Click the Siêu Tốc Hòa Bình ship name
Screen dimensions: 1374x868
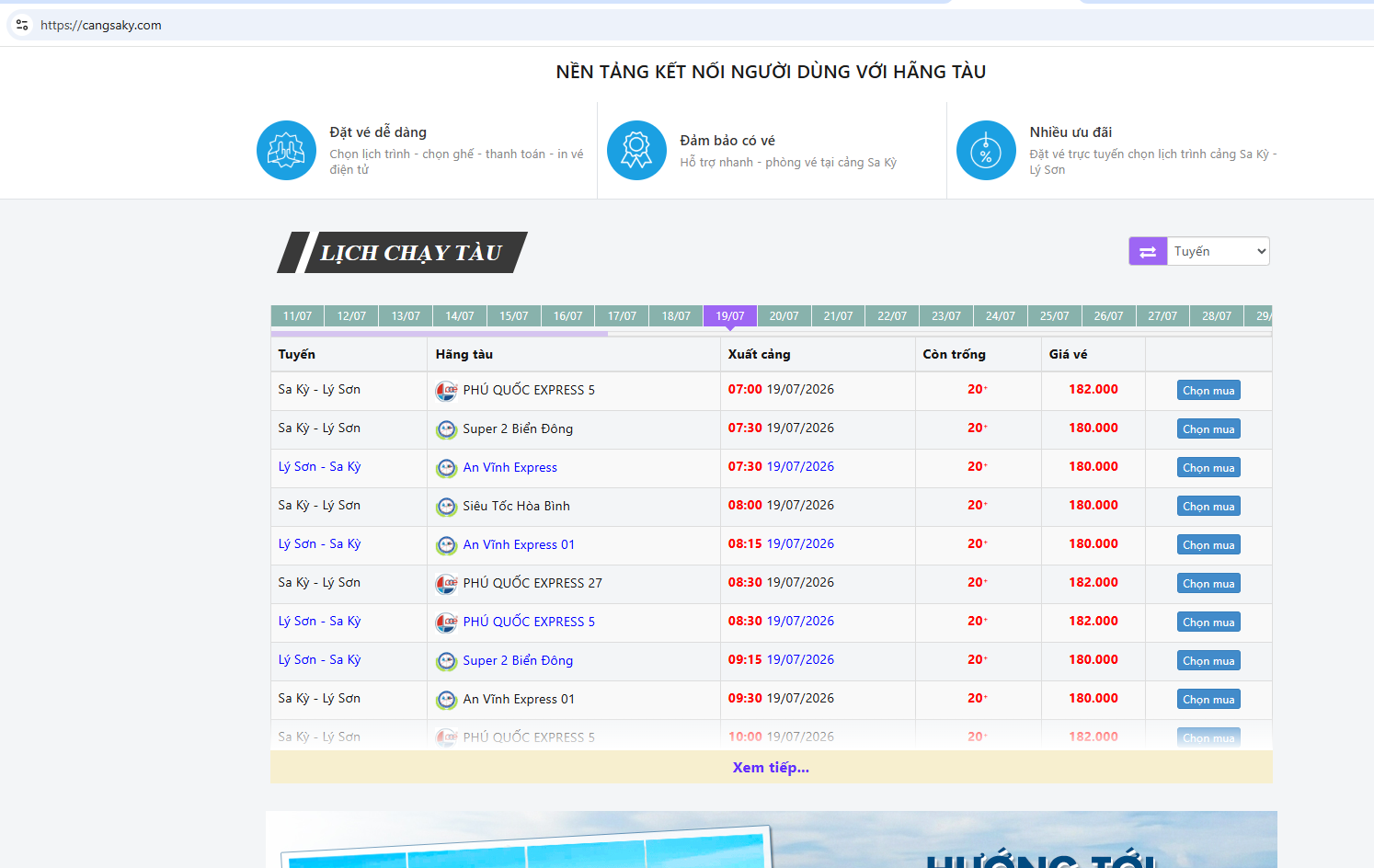point(516,506)
